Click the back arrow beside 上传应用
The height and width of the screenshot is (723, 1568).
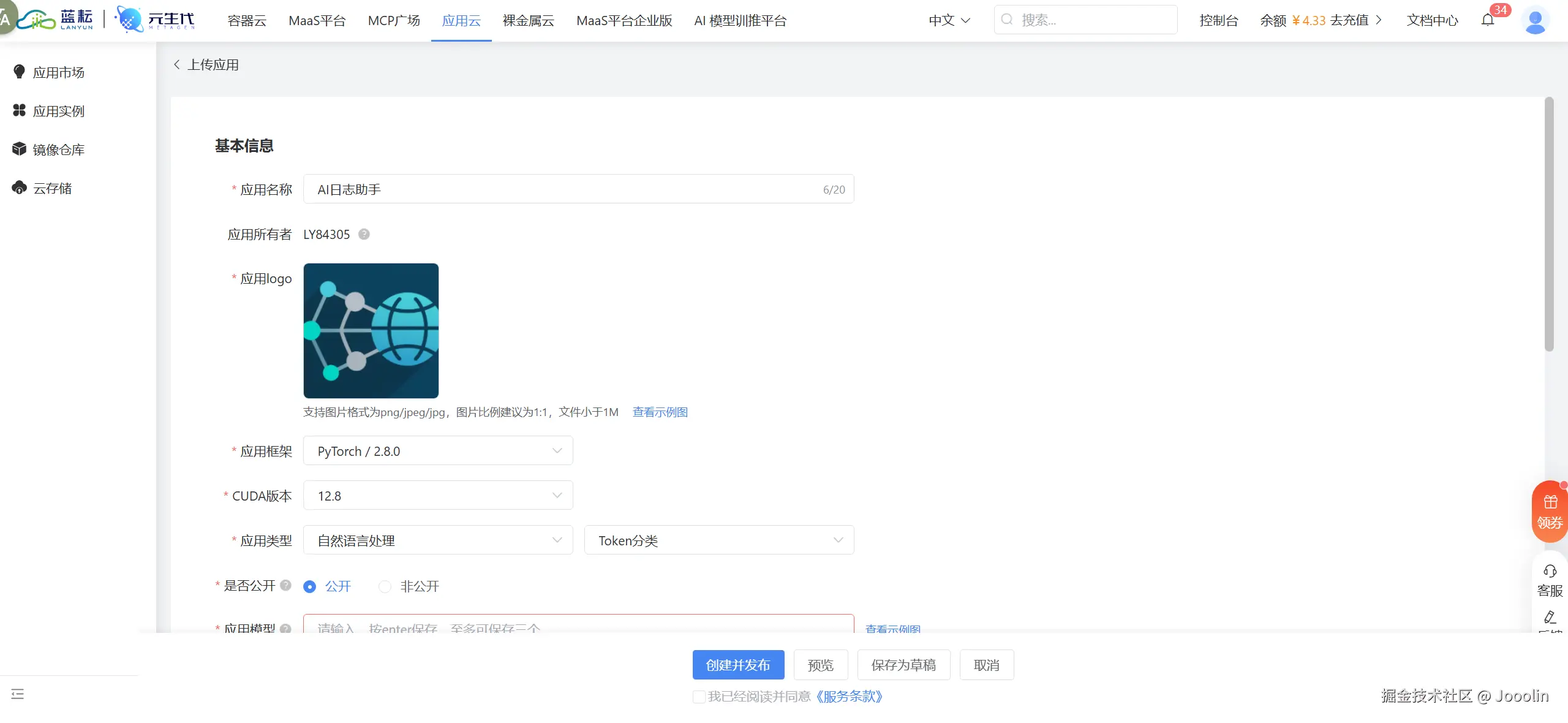tap(177, 64)
